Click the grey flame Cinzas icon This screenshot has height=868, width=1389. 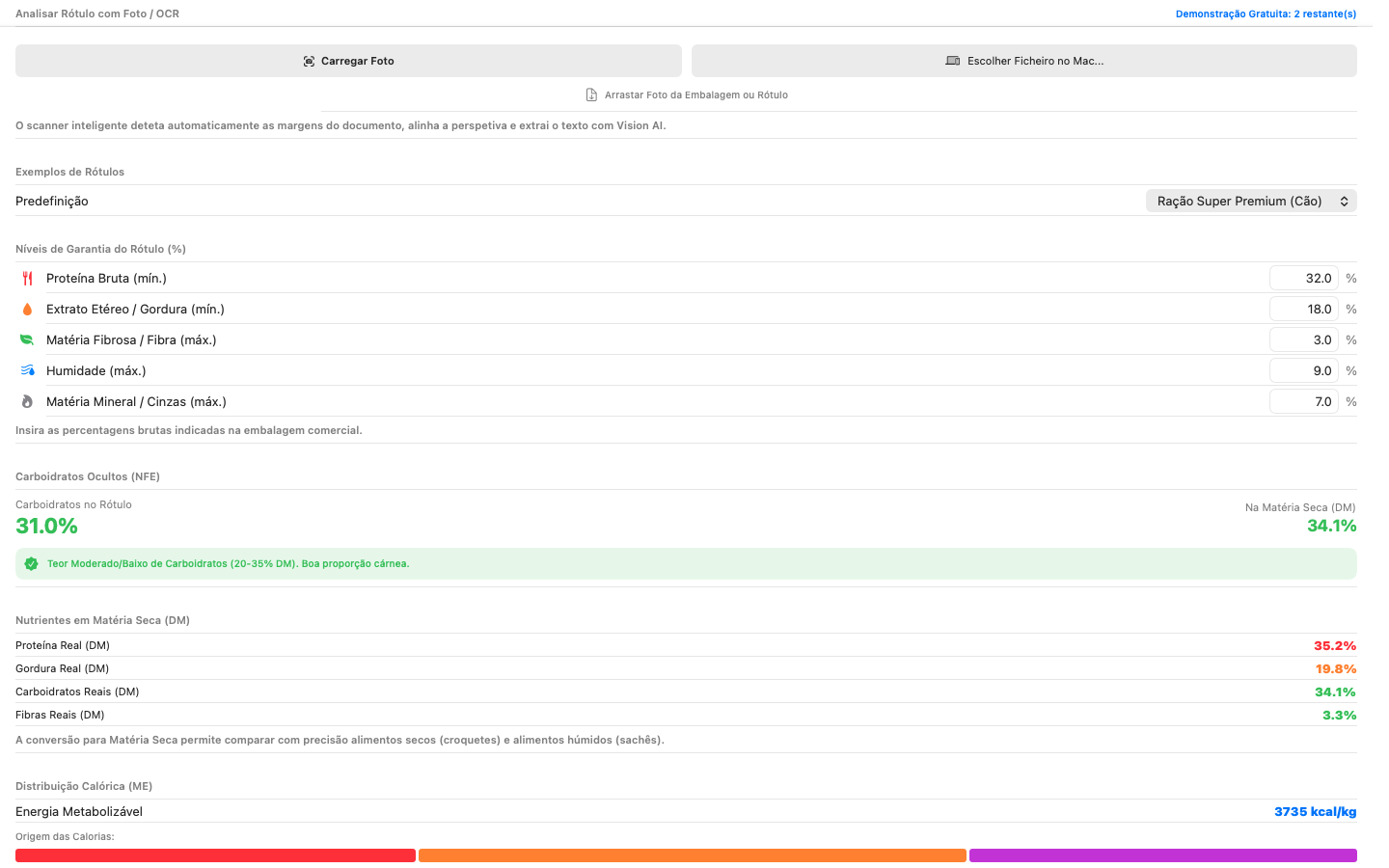pyautogui.click(x=27, y=401)
